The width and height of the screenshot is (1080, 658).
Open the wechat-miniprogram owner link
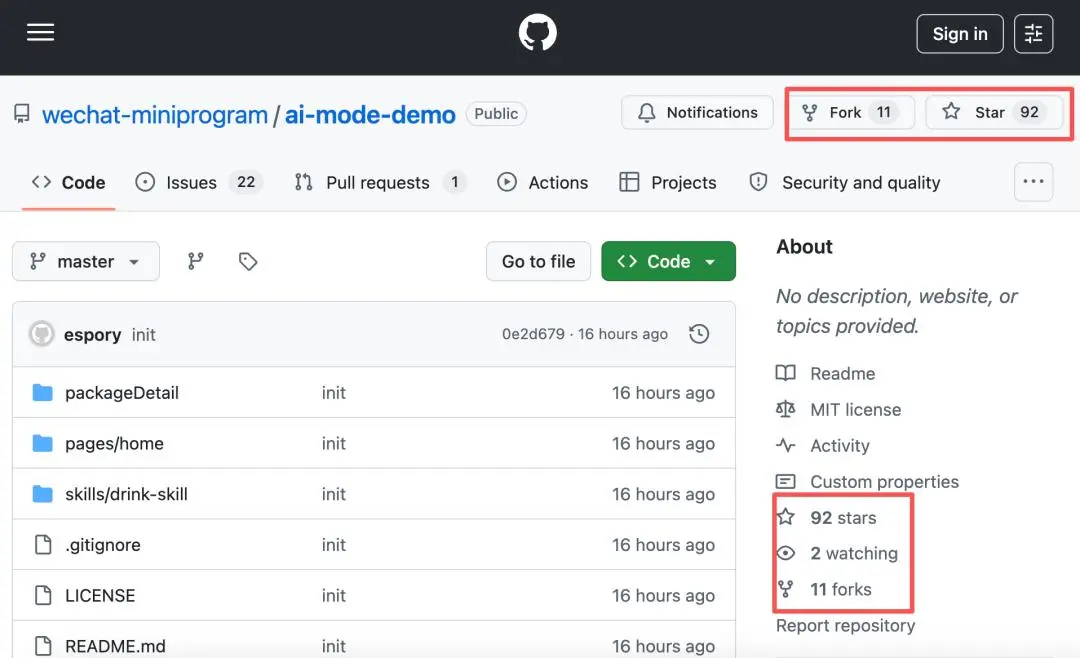[155, 114]
